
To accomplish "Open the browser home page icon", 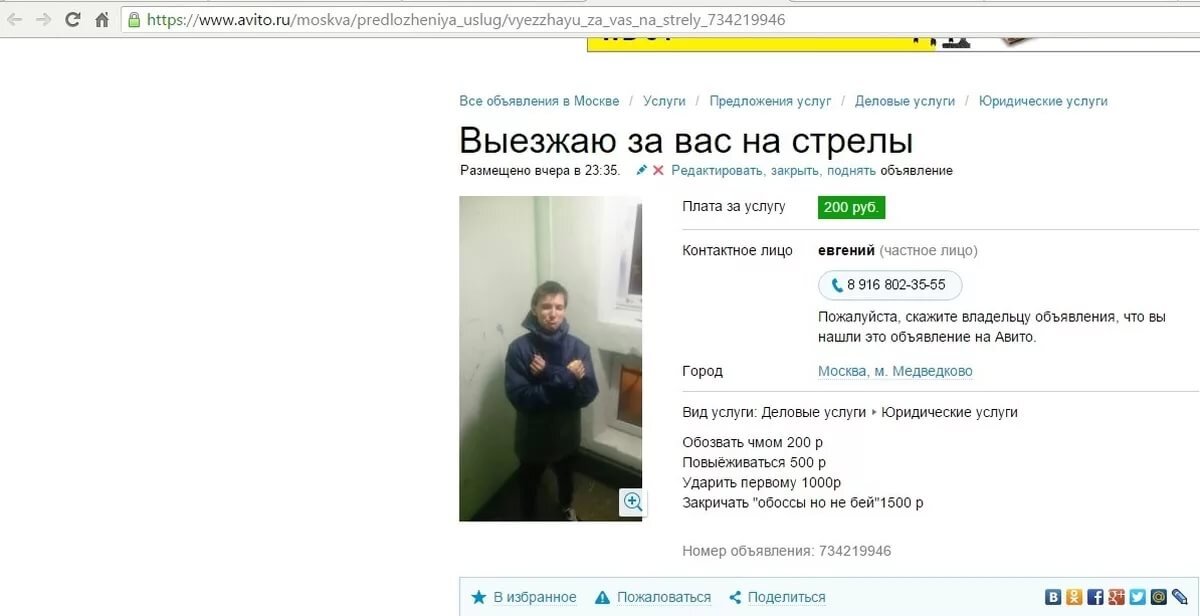I will point(101,19).
